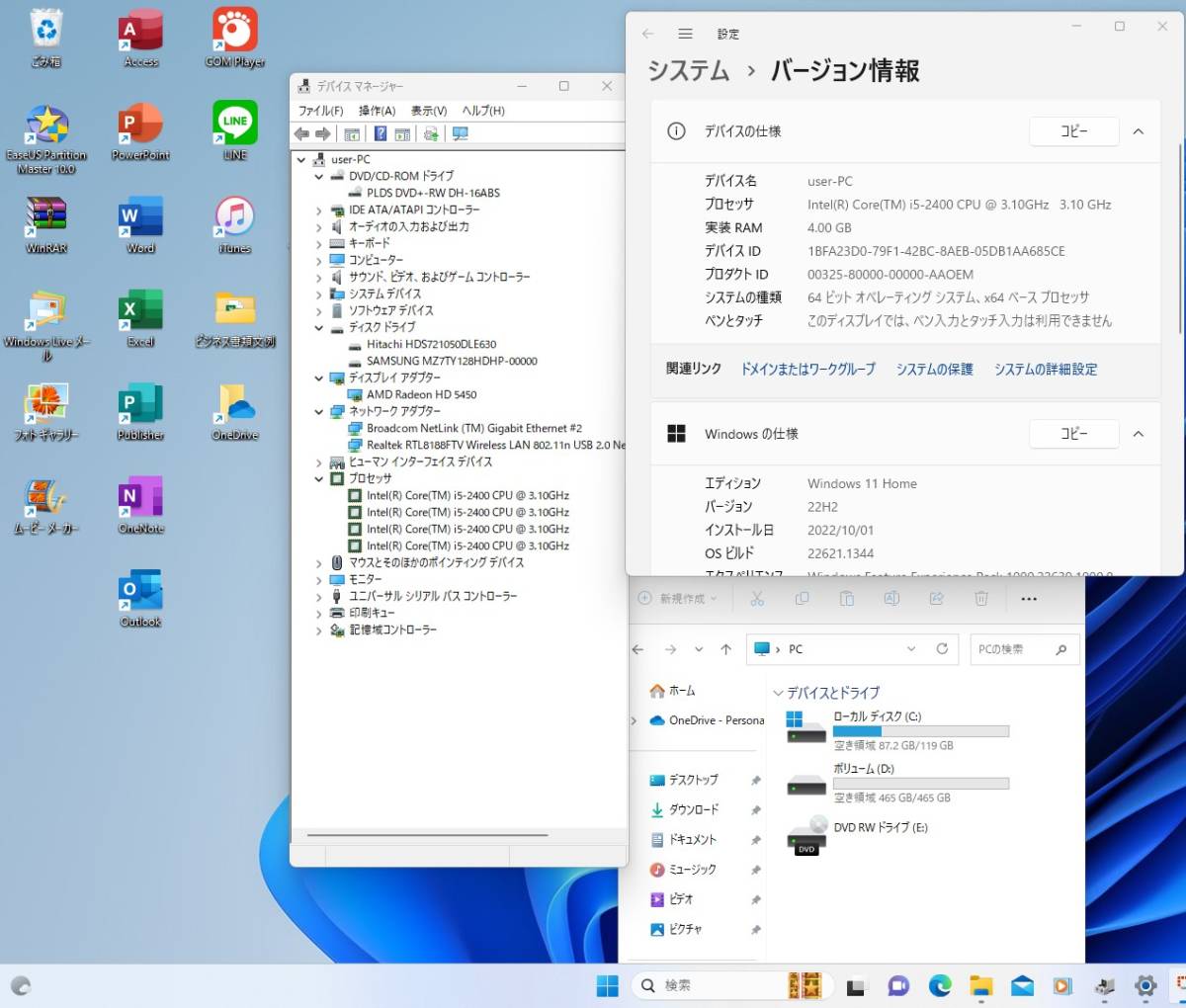
Task: Select the Outlook desktop icon
Action: click(141, 598)
